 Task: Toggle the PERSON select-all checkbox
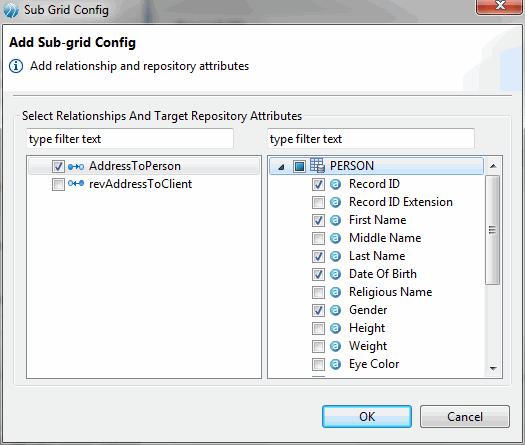299,166
